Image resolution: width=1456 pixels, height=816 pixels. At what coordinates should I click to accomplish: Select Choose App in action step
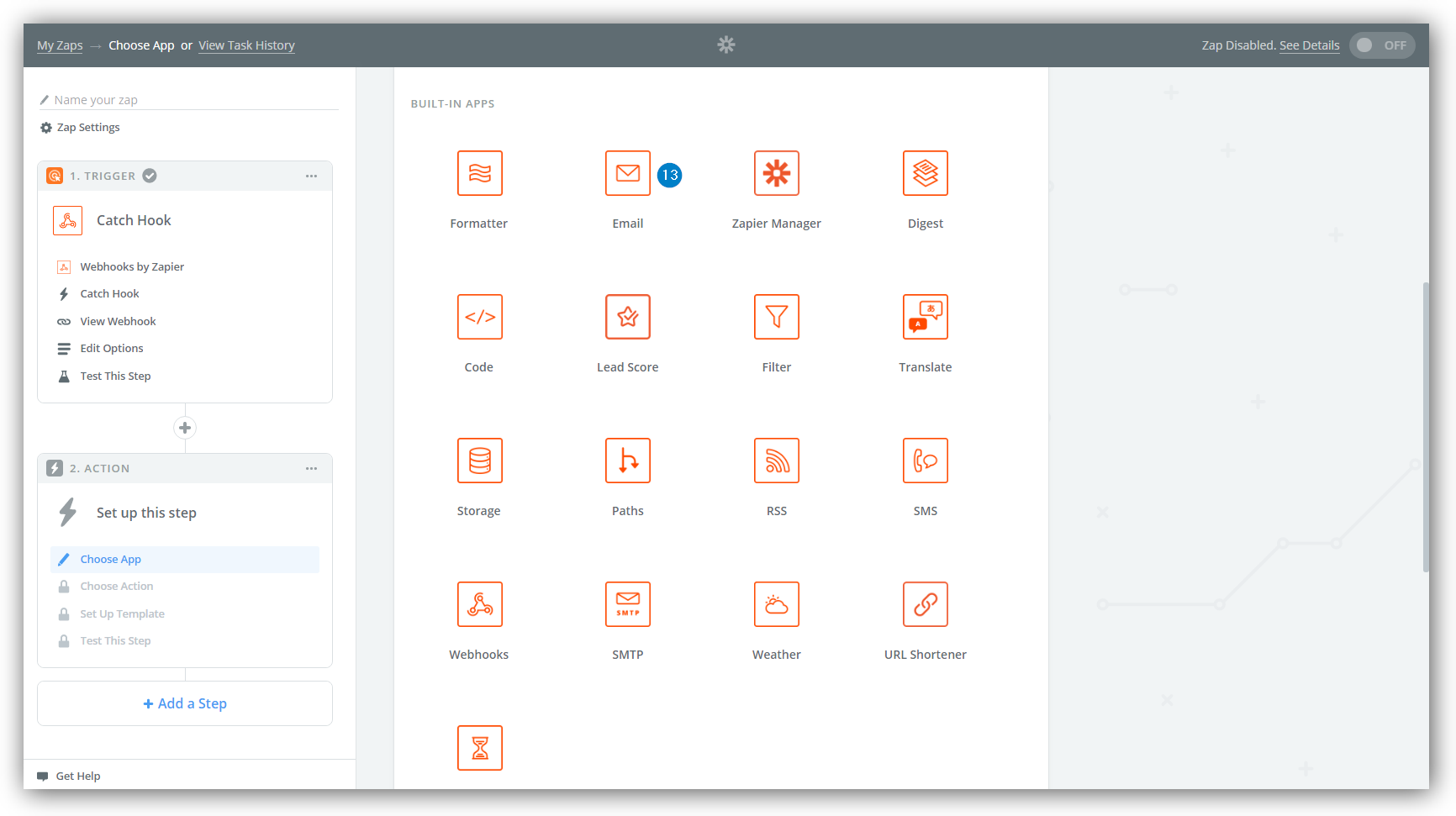pos(185,559)
